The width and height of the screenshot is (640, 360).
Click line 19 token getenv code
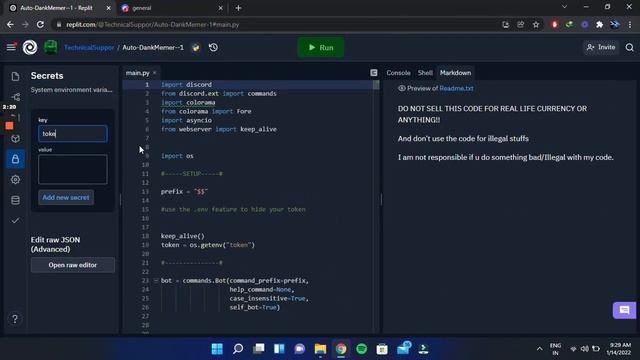pos(208,245)
